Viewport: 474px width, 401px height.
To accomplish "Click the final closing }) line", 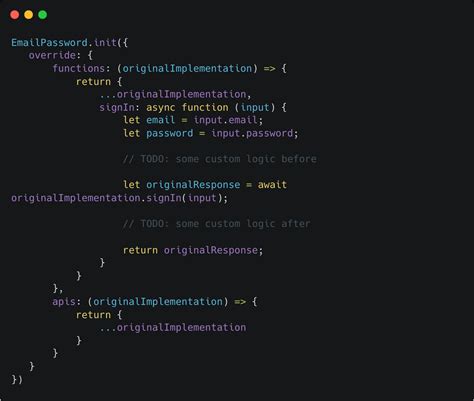I will [17, 379].
